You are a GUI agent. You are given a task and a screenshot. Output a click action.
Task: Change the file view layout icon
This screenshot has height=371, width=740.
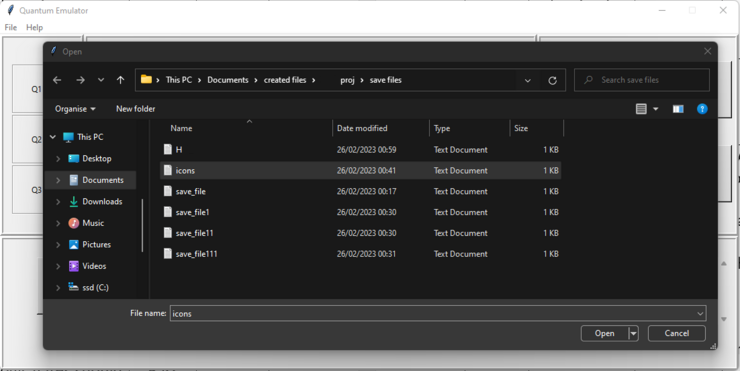pos(641,109)
